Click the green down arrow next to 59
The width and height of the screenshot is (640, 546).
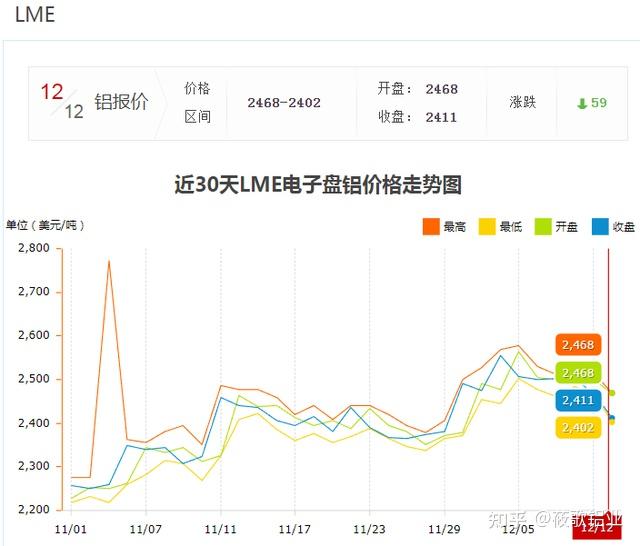pos(582,103)
